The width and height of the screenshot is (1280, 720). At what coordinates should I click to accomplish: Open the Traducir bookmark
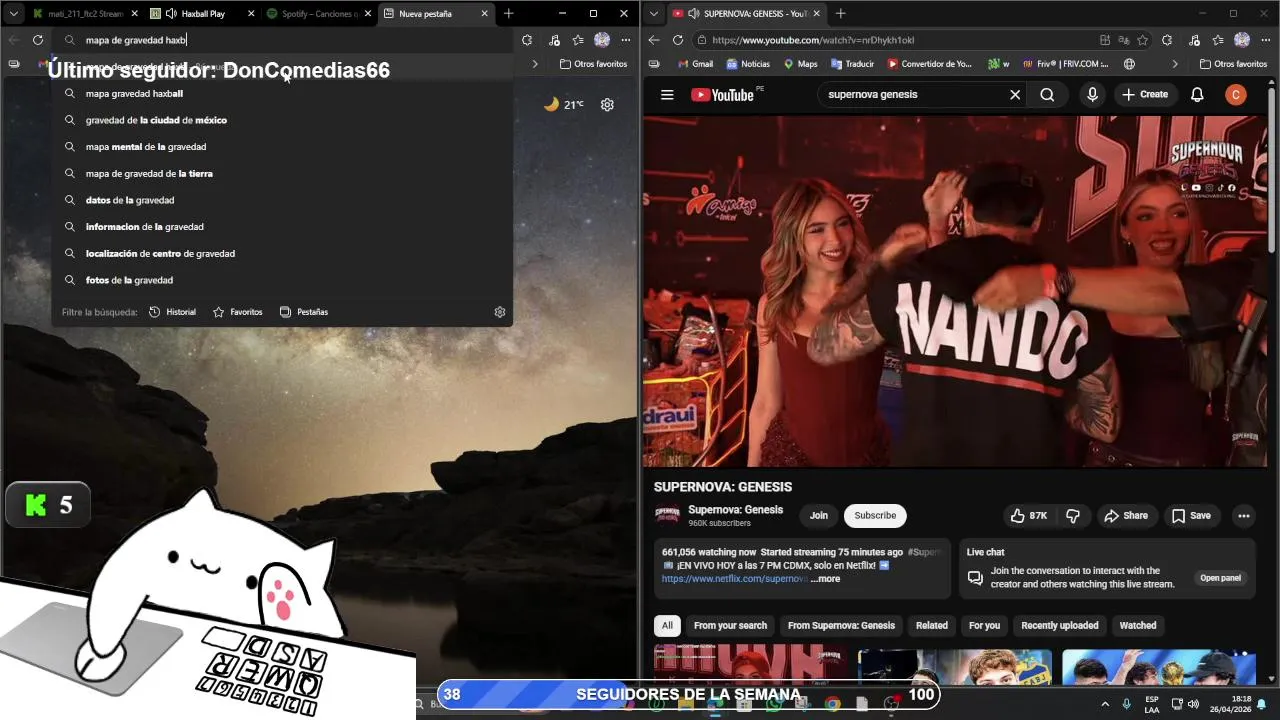(x=852, y=64)
